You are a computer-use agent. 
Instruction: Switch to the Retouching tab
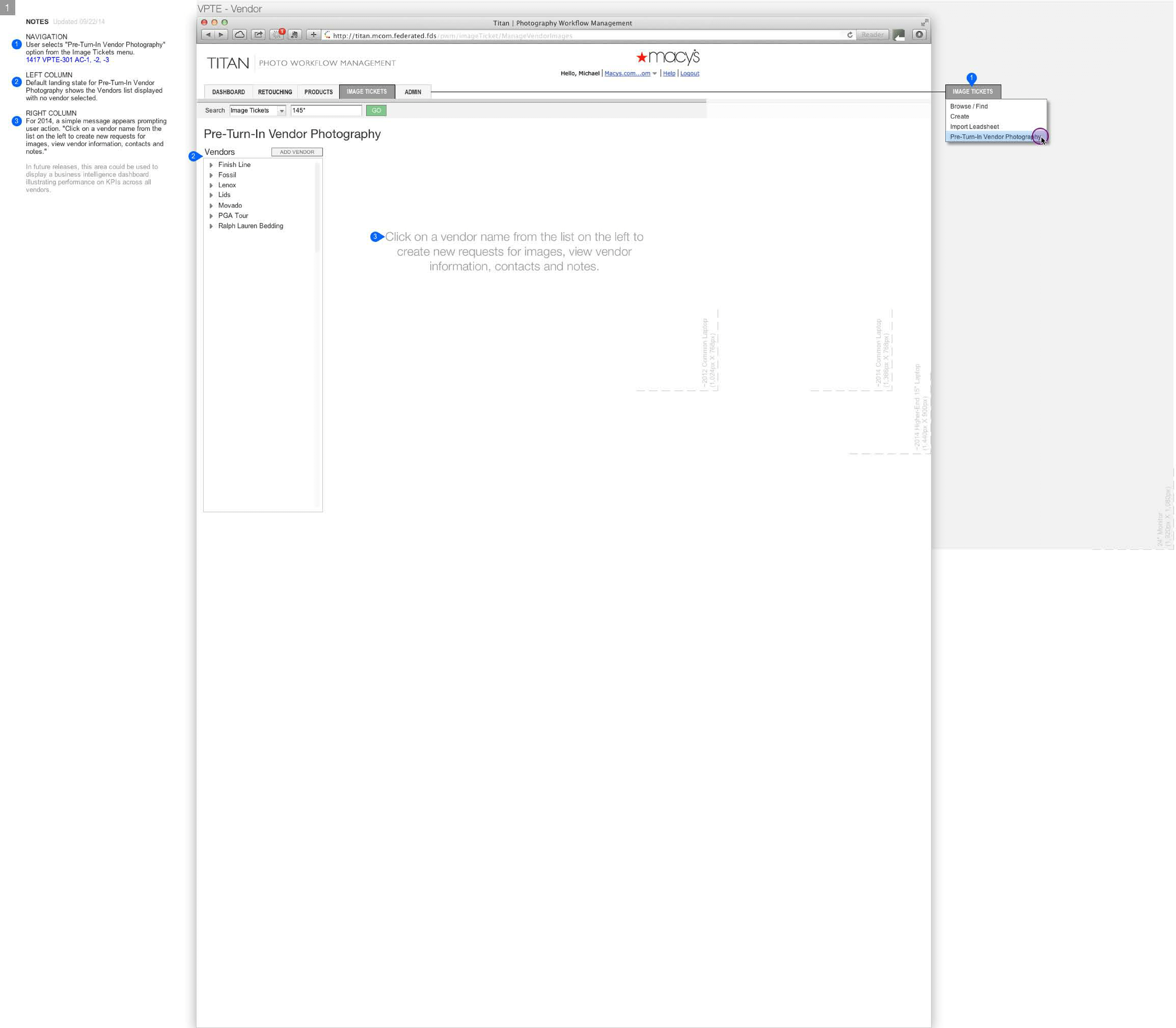276,92
